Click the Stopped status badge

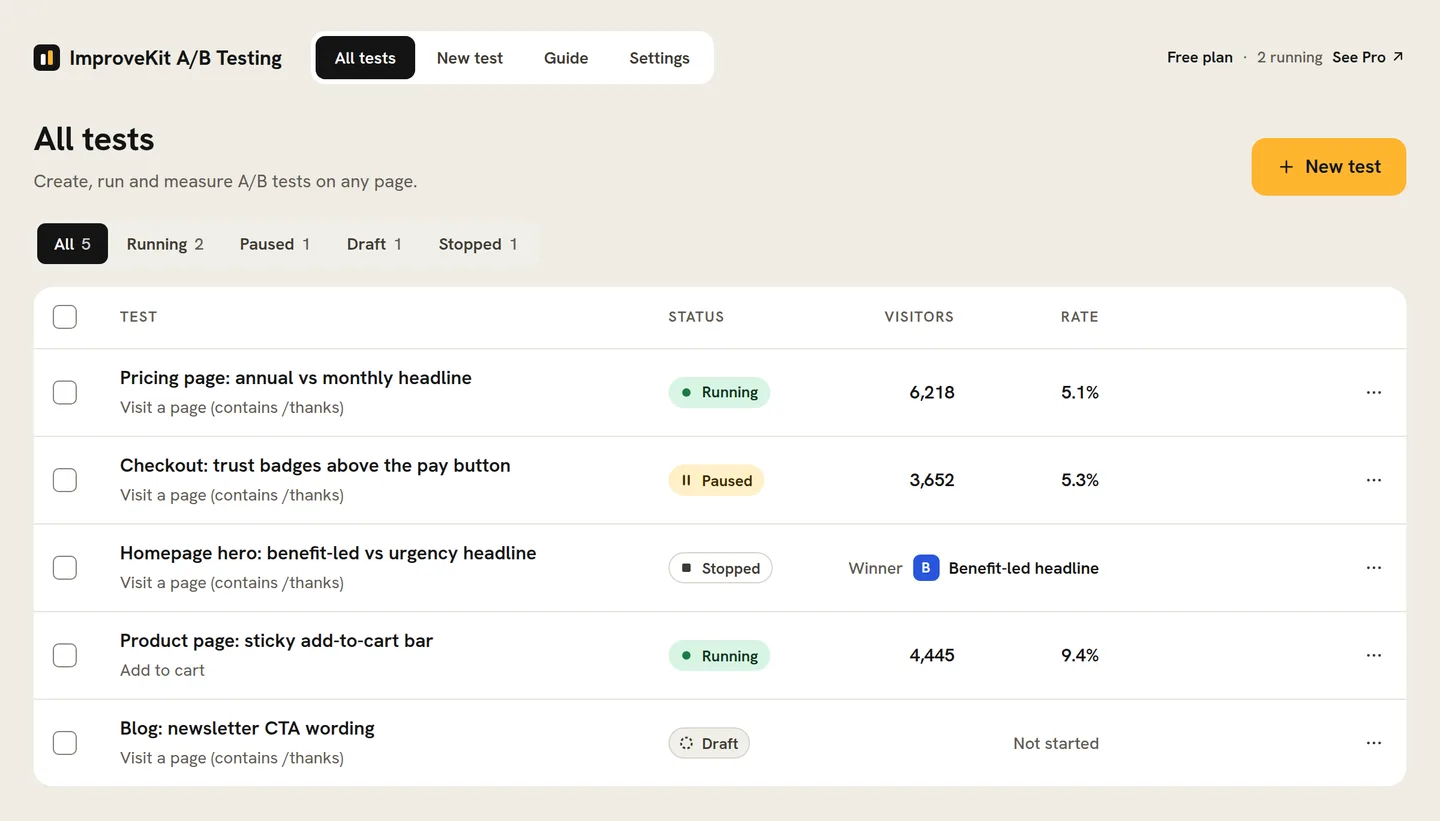coord(720,568)
